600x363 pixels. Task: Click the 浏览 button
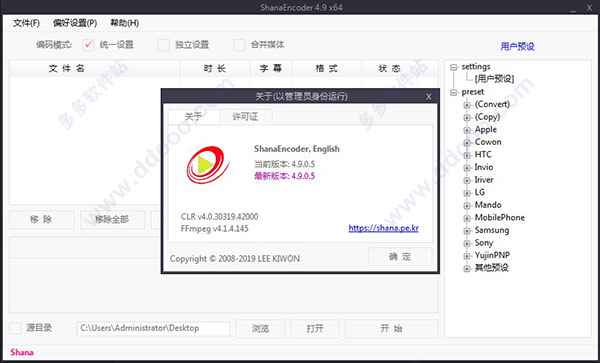[x=260, y=329]
